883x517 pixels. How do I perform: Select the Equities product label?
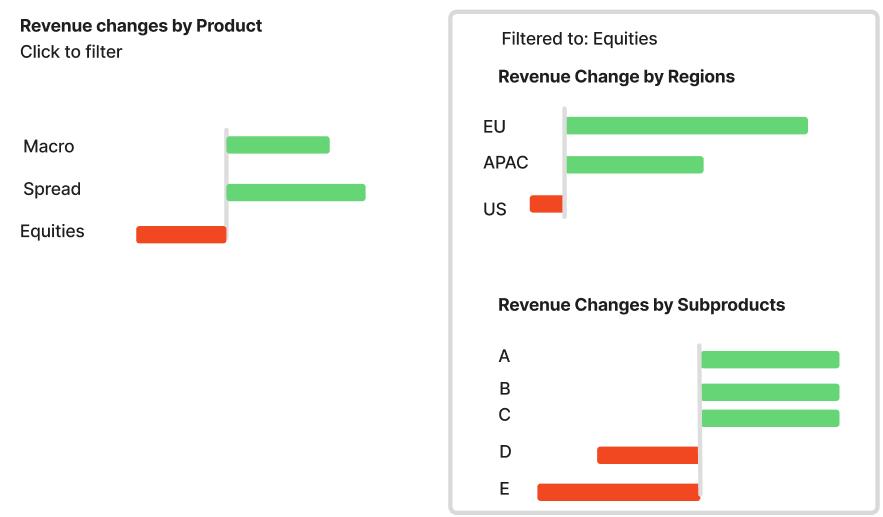52,231
